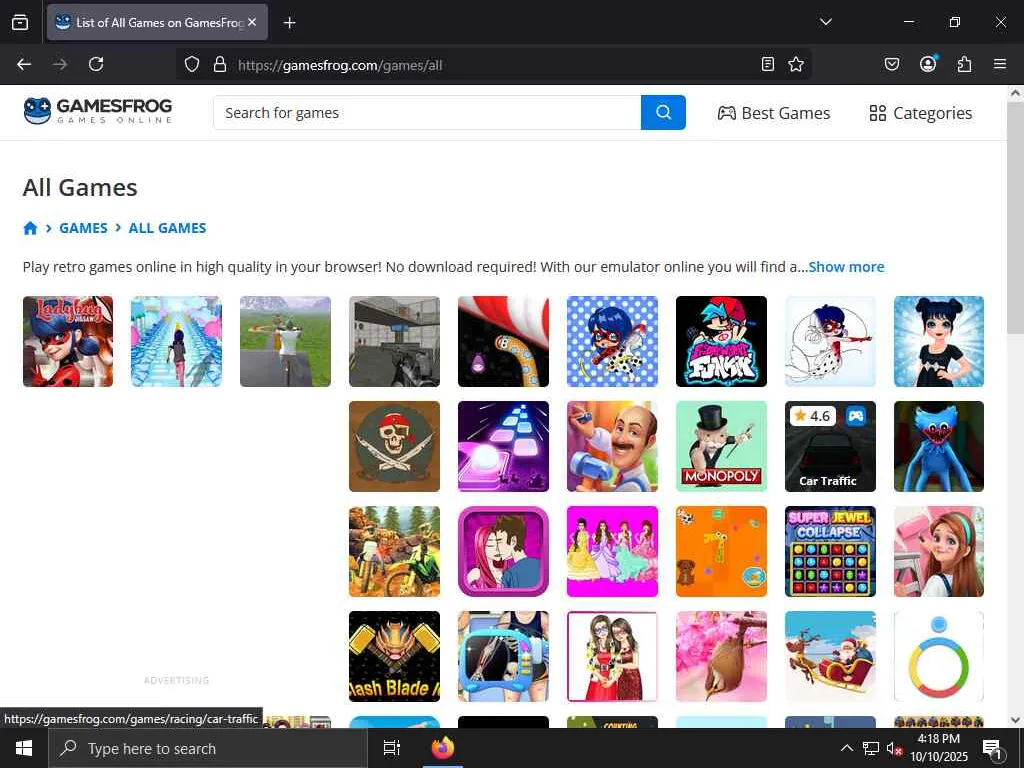Image resolution: width=1024 pixels, height=768 pixels.
Task: Open the Firefox account icon
Action: coord(928,64)
